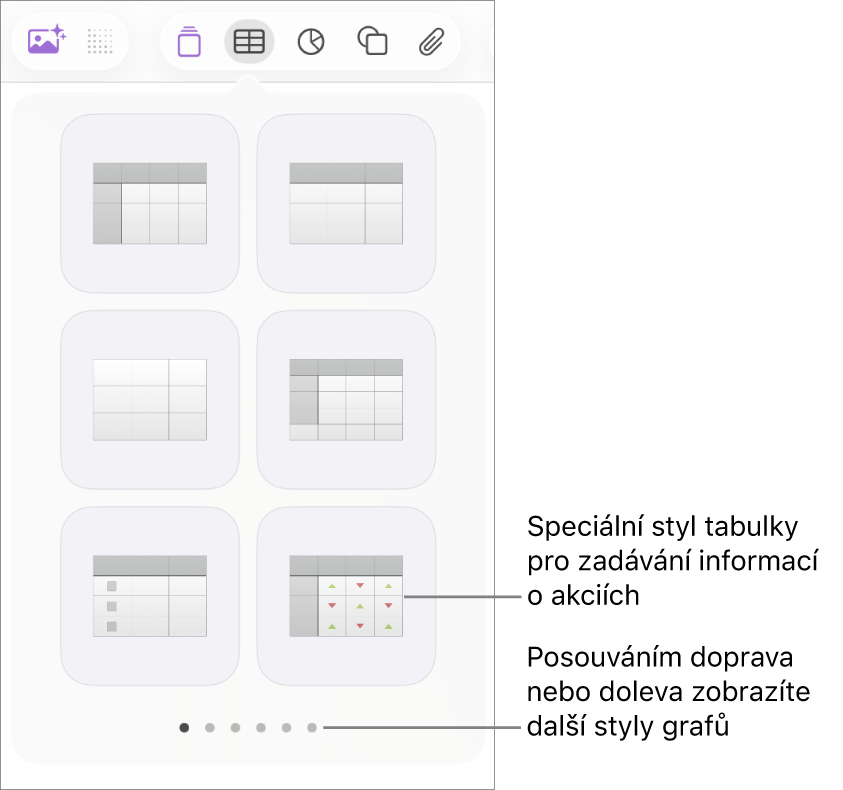
Task: Click the paperclip attachment icon
Action: coord(431,41)
